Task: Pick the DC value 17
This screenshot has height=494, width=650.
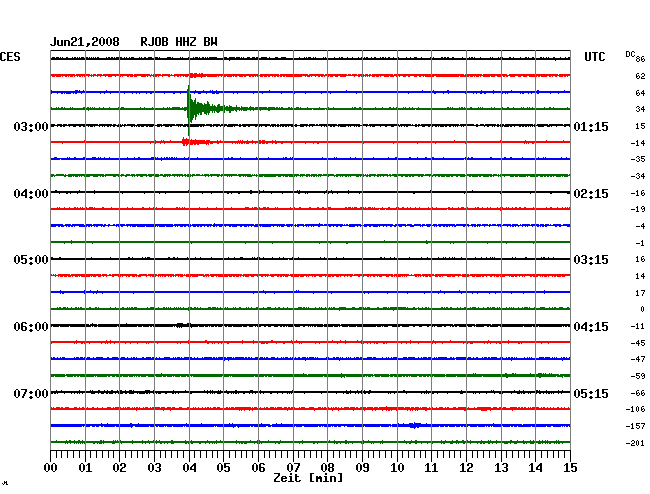Action: click(640, 293)
